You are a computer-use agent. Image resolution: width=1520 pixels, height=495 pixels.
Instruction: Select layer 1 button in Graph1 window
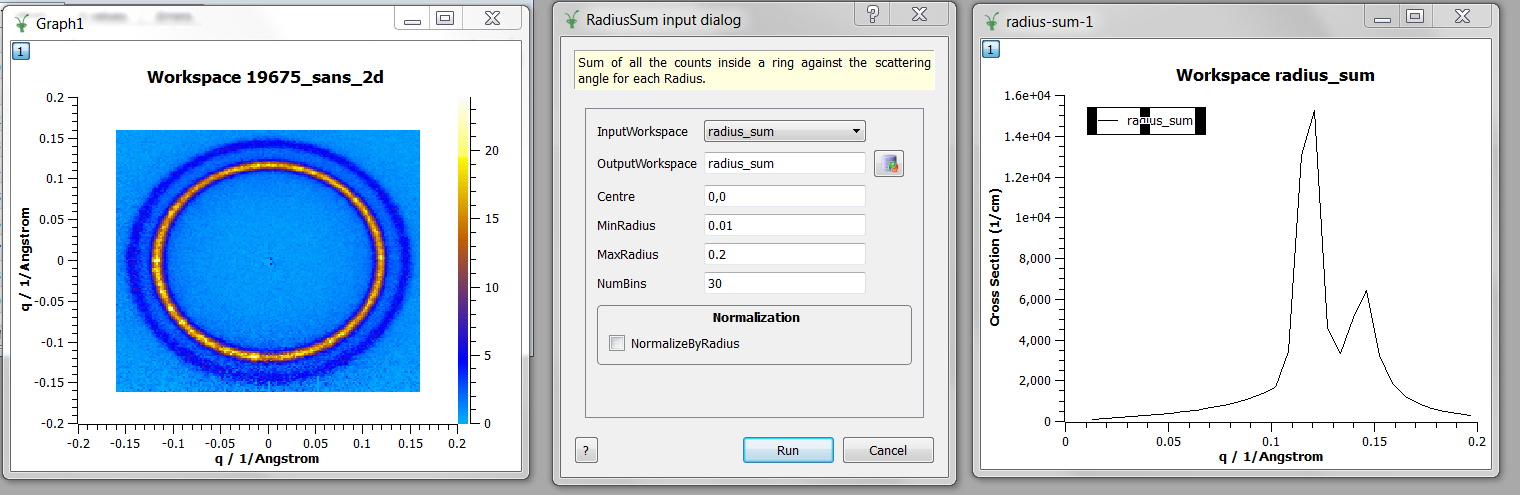pos(20,52)
